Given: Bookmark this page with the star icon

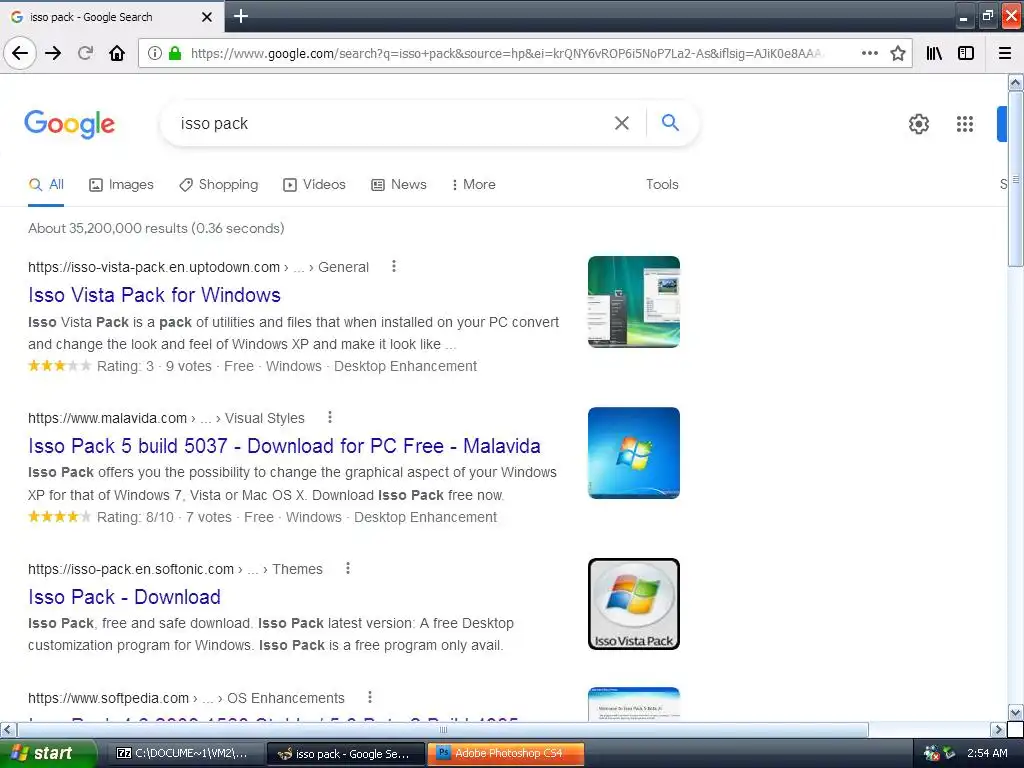Looking at the screenshot, I should [x=898, y=53].
